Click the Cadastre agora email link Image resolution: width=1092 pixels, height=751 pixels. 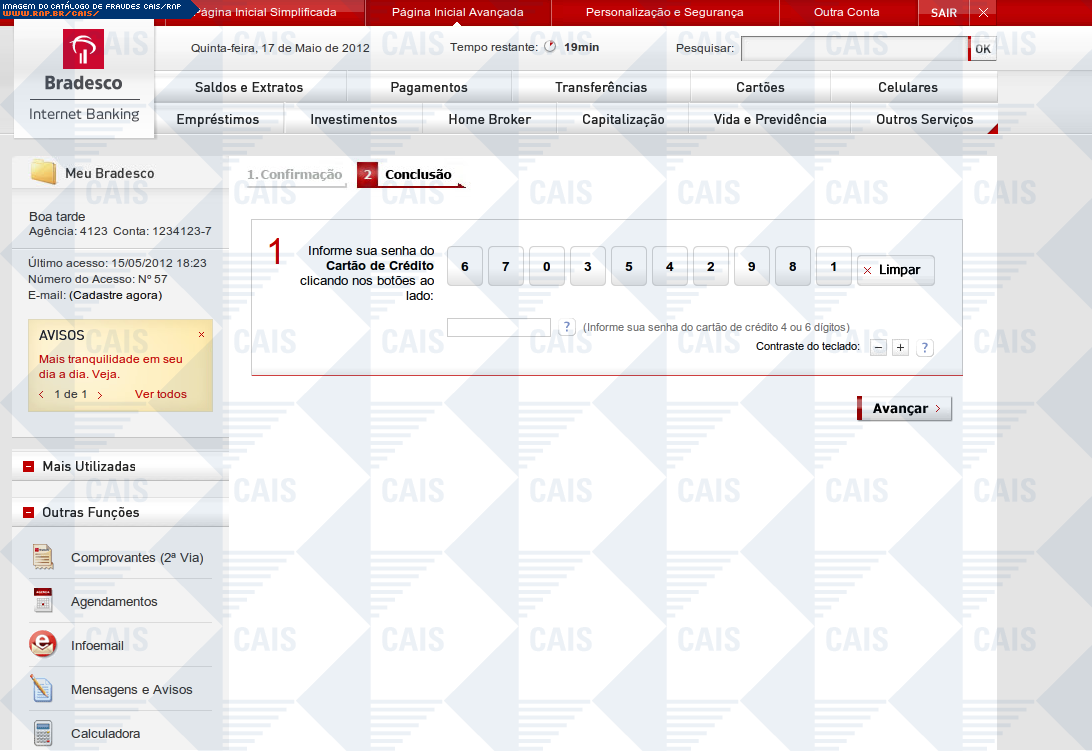pos(115,295)
